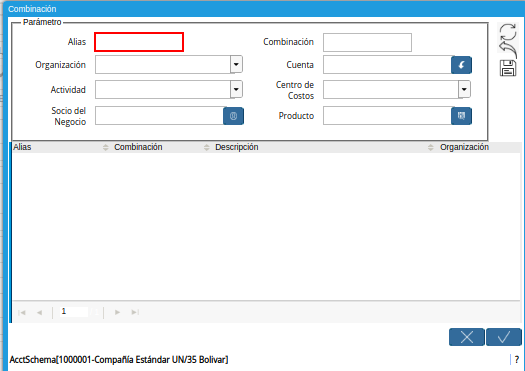This screenshot has height=371, width=525.
Task: Click the Organización combo box field
Action: pos(163,65)
